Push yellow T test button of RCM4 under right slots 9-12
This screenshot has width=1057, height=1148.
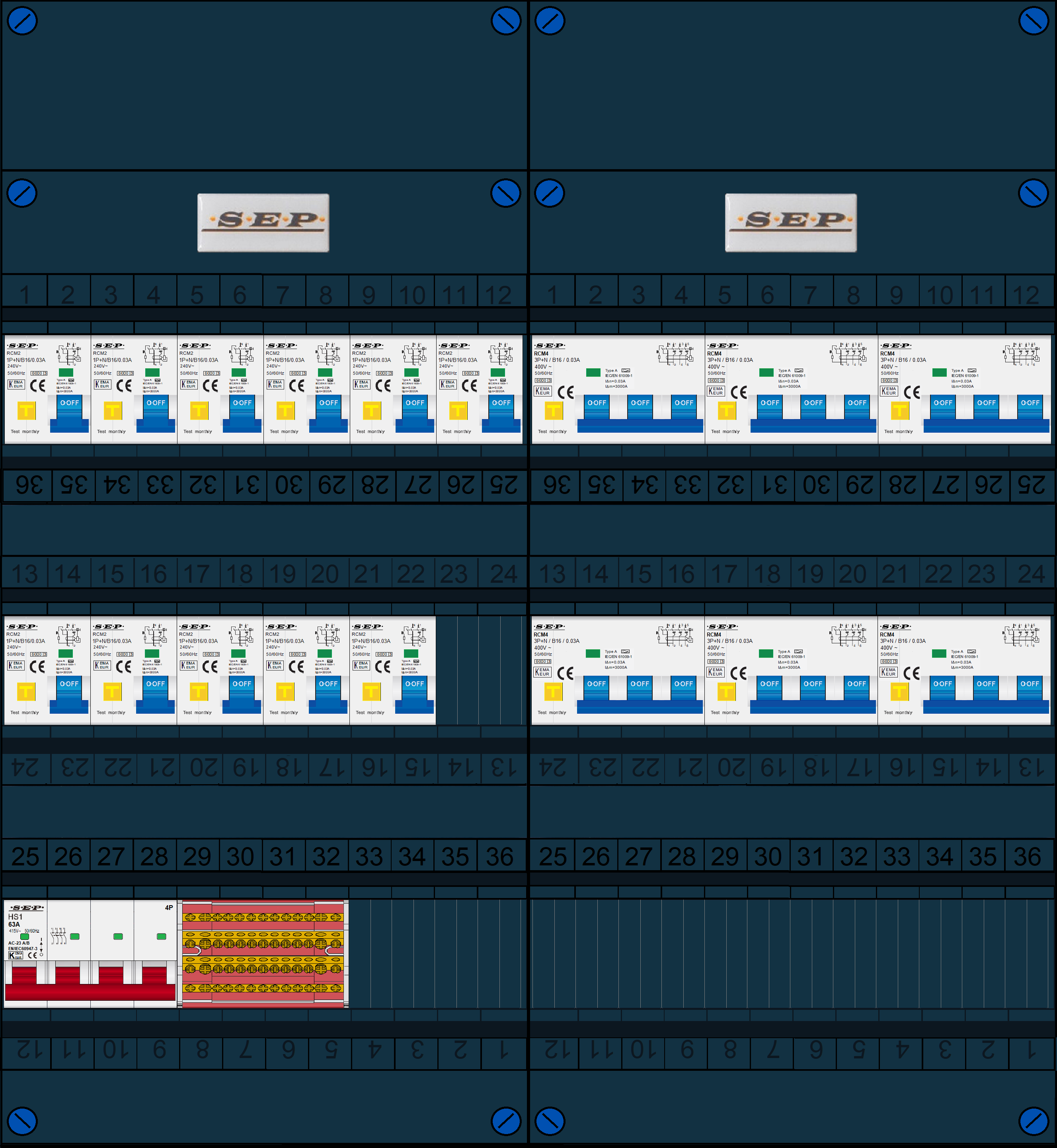(900, 410)
